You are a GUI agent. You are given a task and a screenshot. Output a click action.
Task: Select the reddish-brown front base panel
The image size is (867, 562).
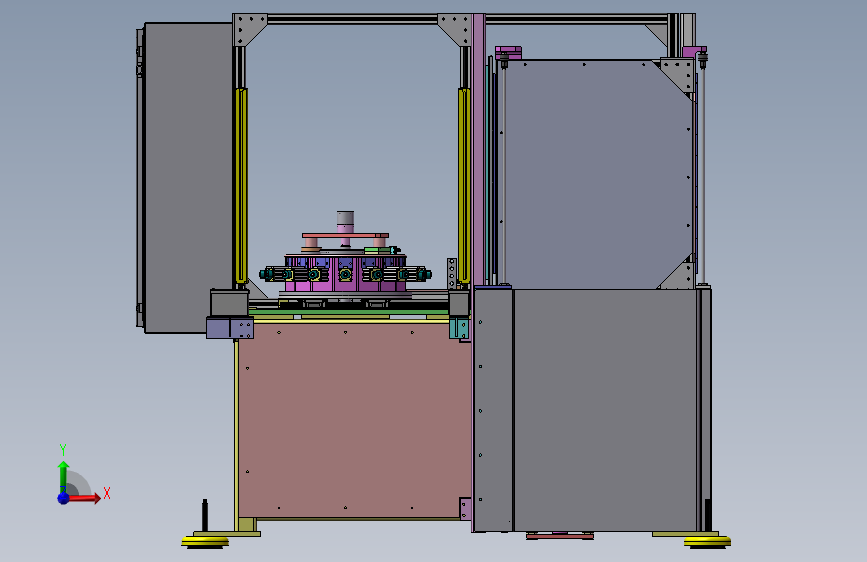pyautogui.click(x=354, y=420)
